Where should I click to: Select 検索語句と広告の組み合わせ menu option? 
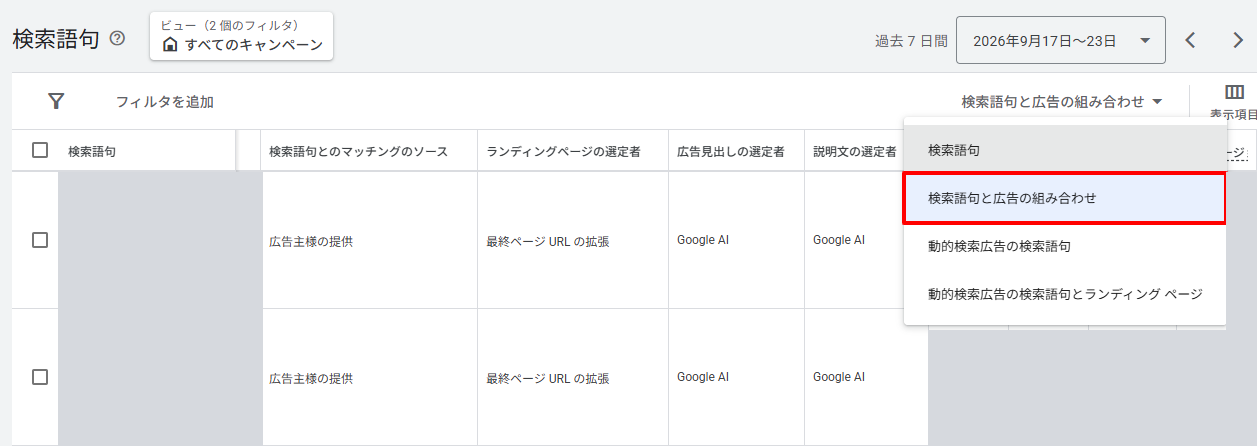click(1065, 198)
